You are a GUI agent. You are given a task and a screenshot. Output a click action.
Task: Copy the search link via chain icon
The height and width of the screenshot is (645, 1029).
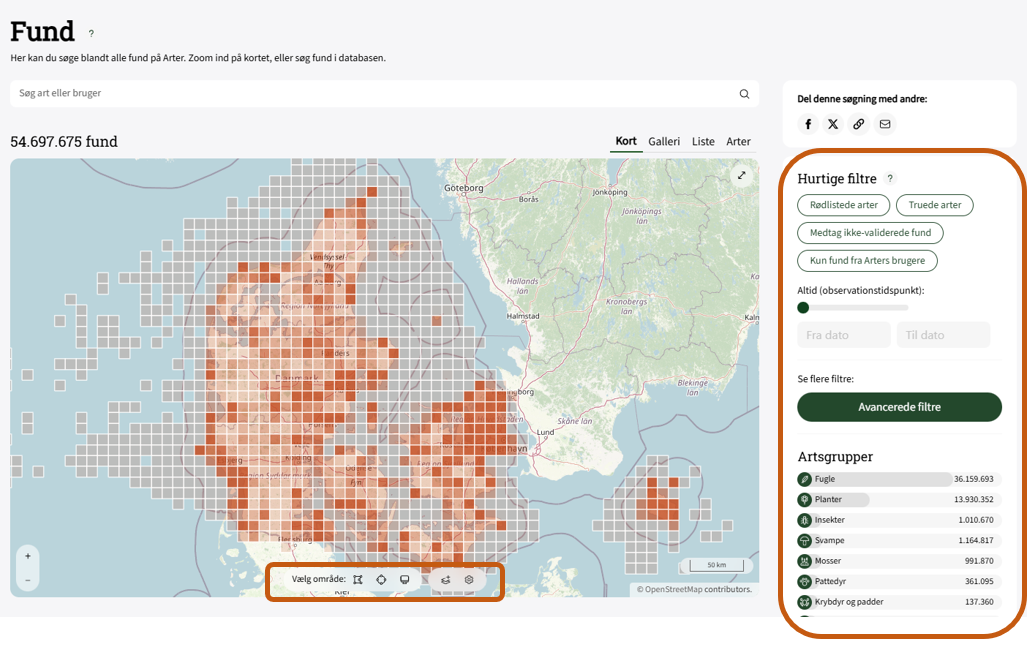pos(858,124)
